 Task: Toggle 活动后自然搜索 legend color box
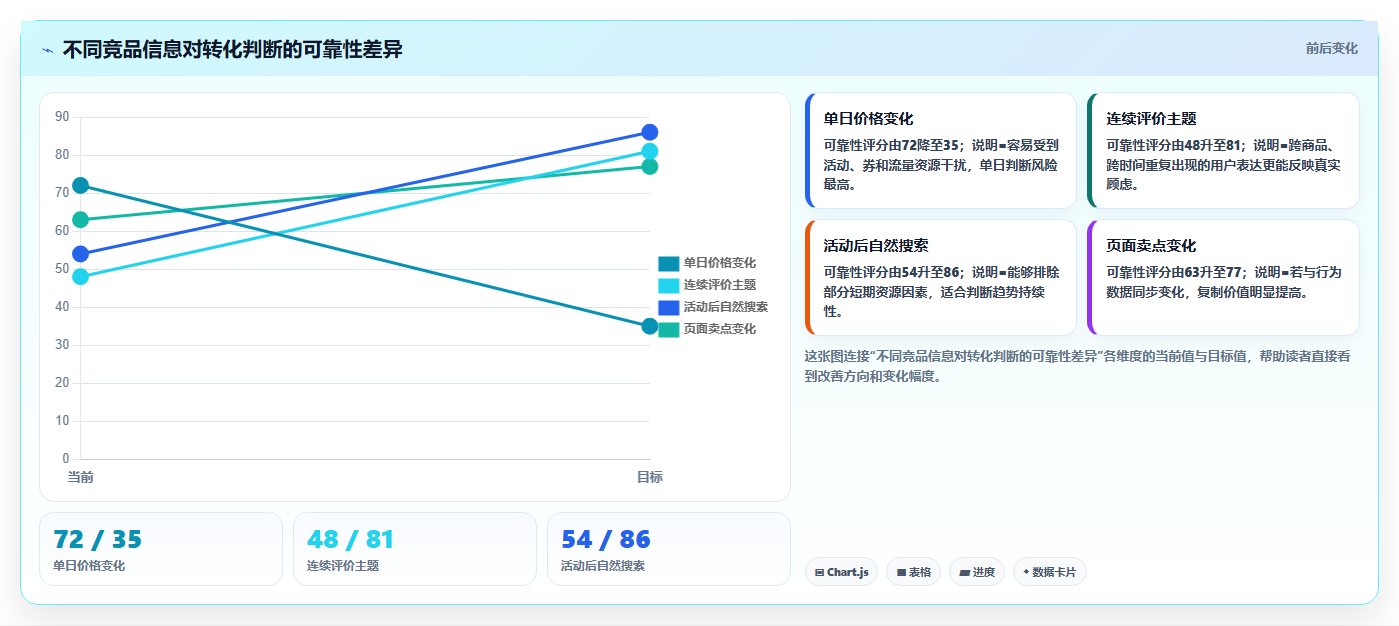(668, 307)
